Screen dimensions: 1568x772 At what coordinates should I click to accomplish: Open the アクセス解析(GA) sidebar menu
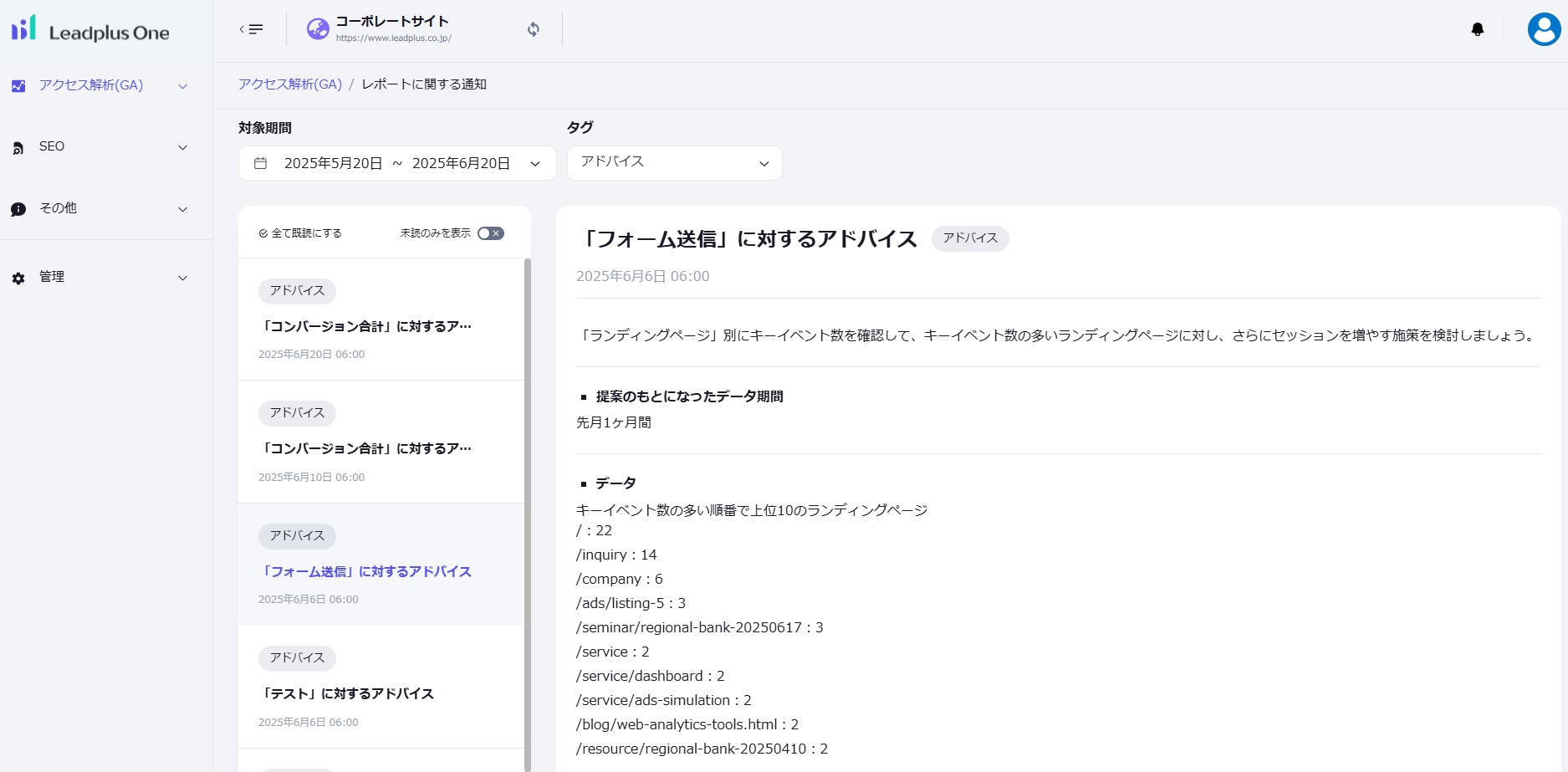(100, 85)
